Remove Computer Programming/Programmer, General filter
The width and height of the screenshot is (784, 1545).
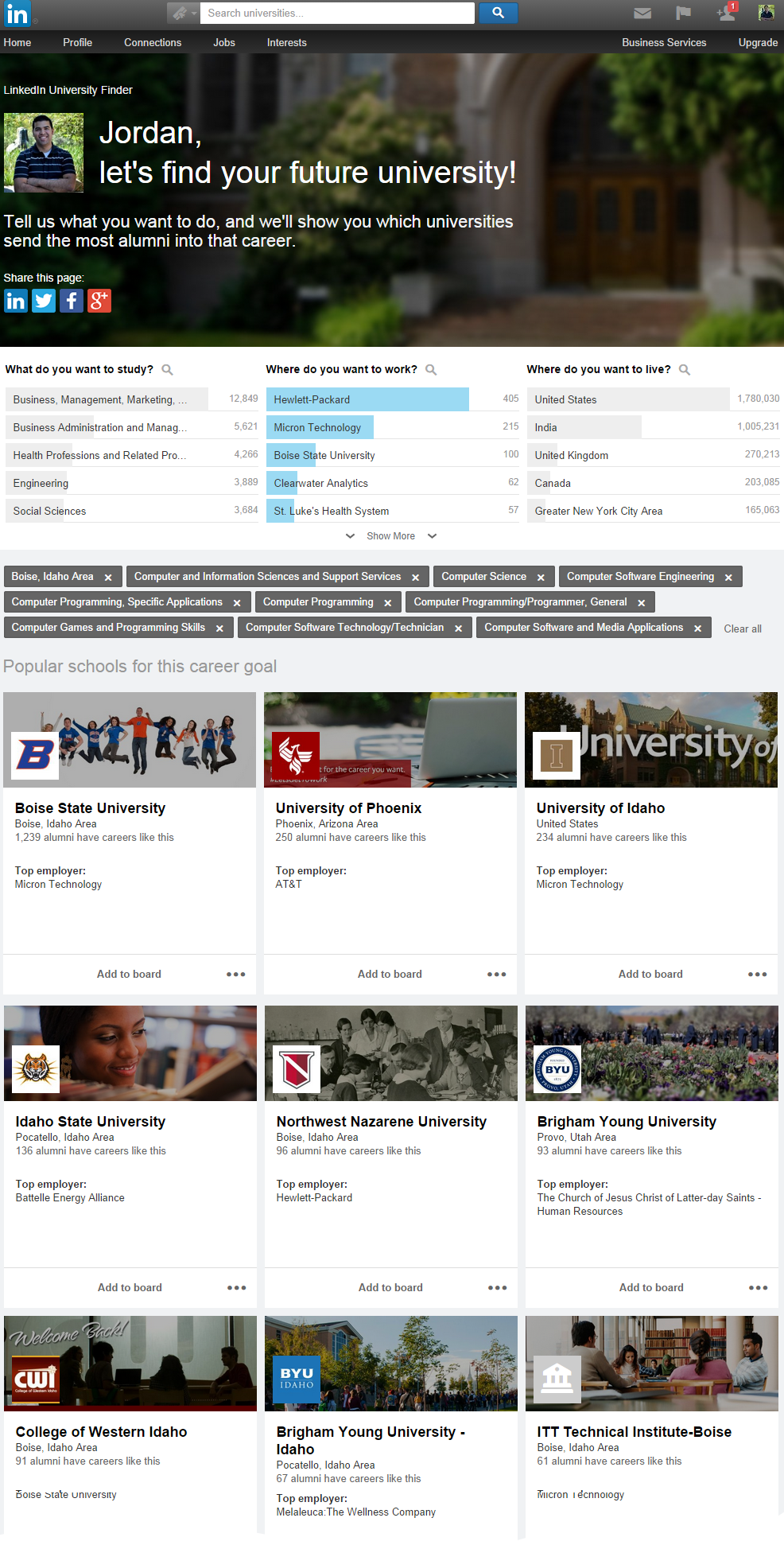click(642, 603)
